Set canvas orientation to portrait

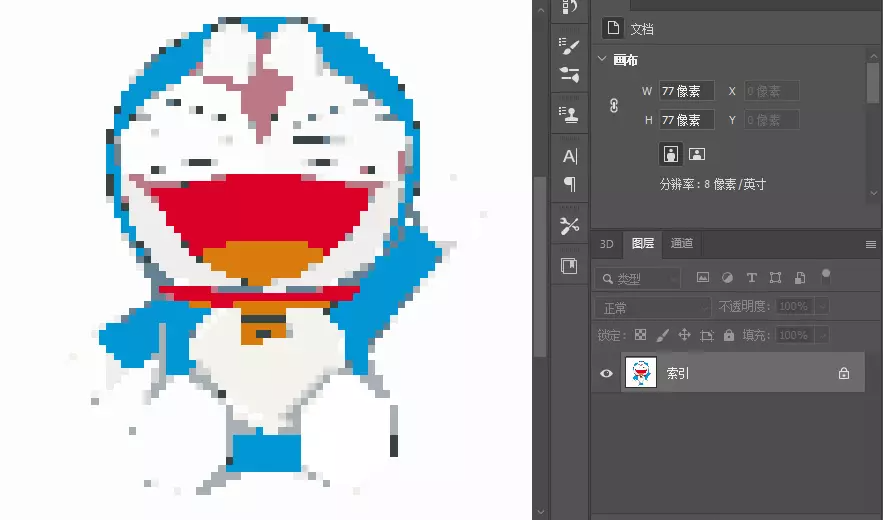pyautogui.click(x=671, y=154)
